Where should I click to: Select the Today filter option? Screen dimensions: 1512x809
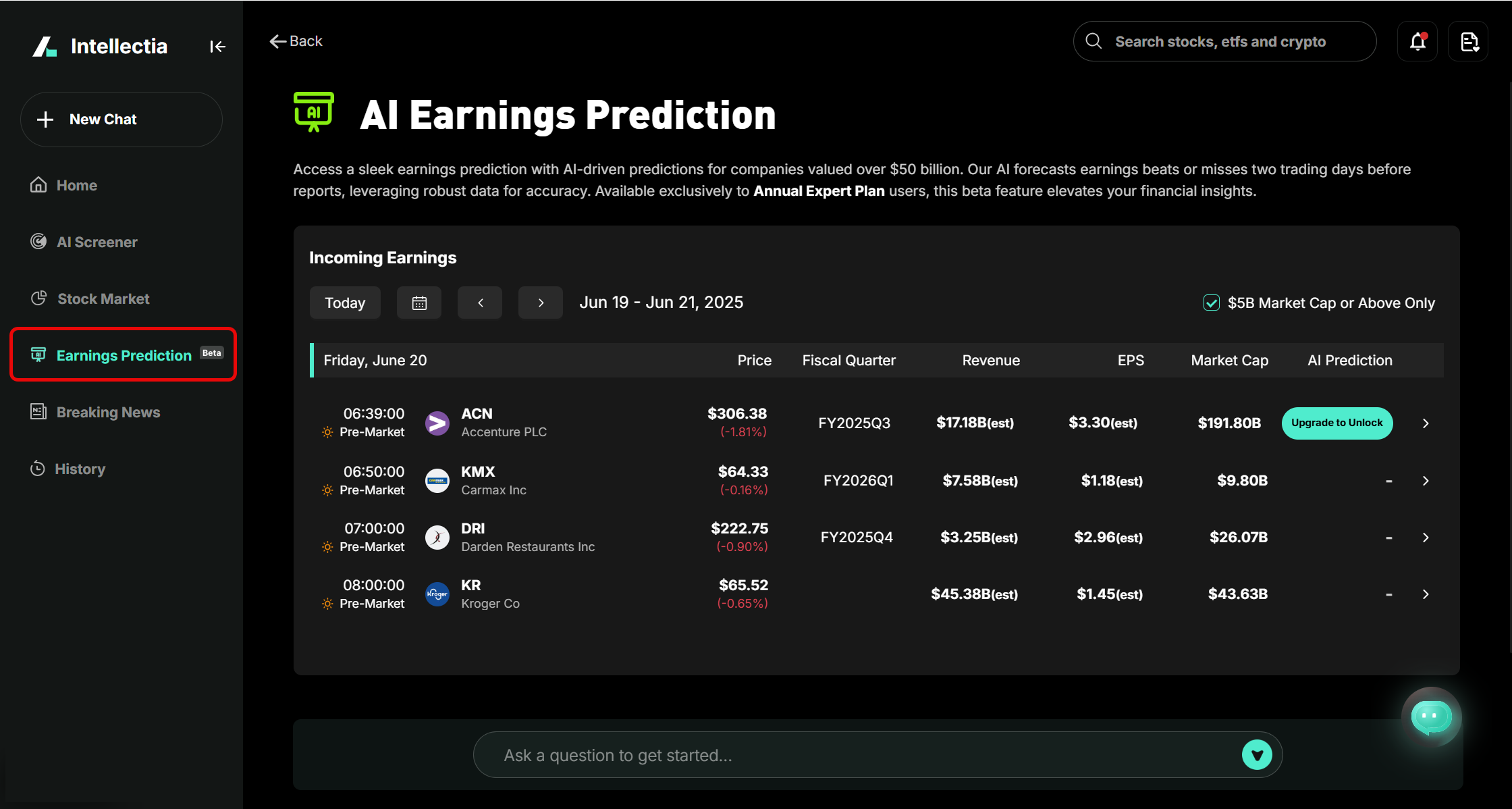[x=344, y=303]
